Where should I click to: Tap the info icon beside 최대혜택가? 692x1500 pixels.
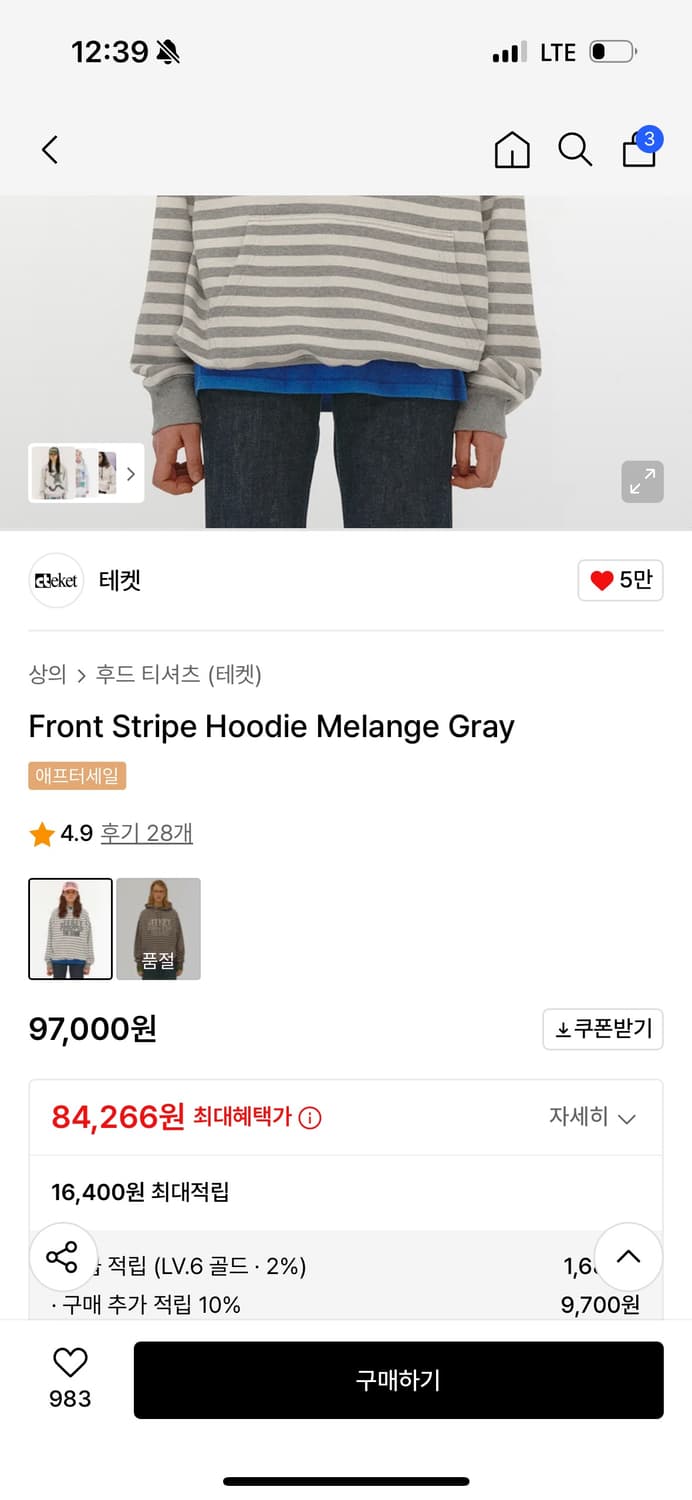point(310,1118)
